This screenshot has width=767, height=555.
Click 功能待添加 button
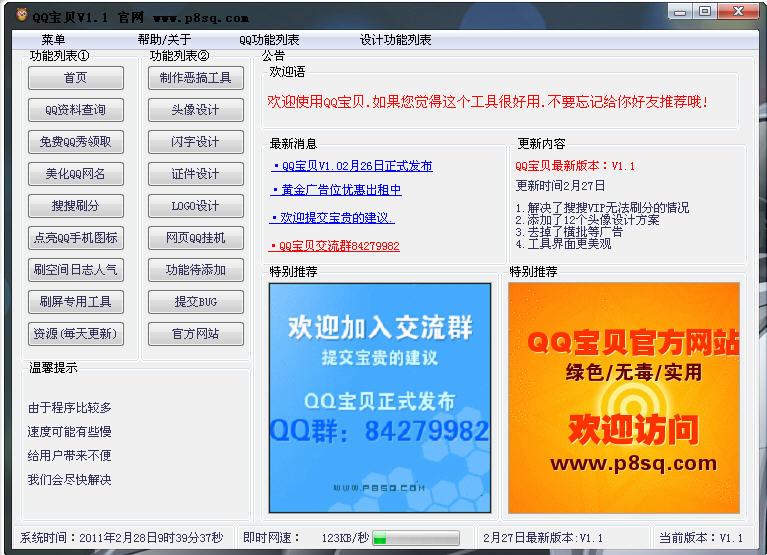(x=196, y=270)
